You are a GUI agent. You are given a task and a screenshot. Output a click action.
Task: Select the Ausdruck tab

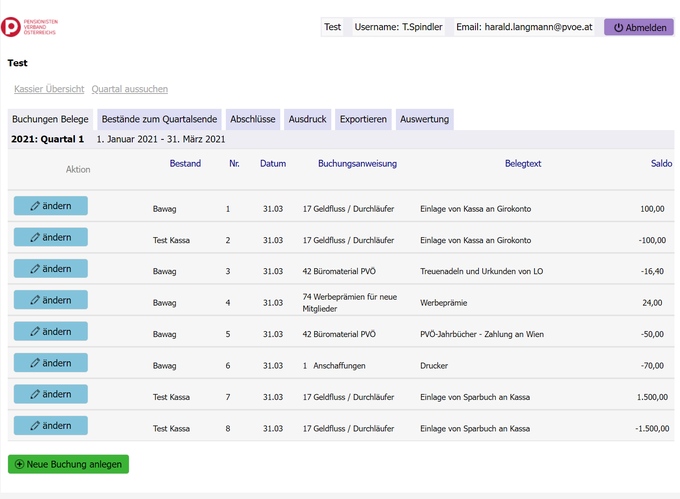[308, 119]
